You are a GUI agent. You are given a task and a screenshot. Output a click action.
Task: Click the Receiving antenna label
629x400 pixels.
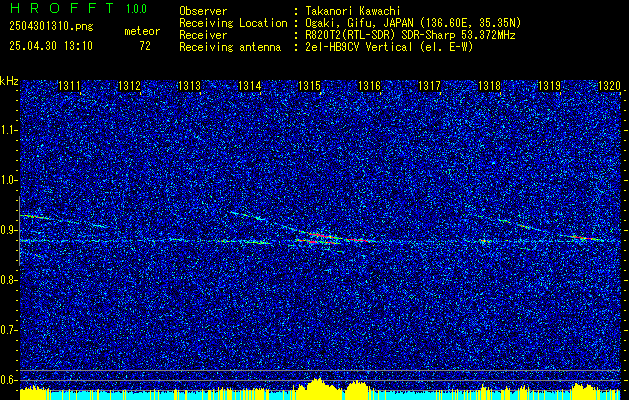pos(230,47)
